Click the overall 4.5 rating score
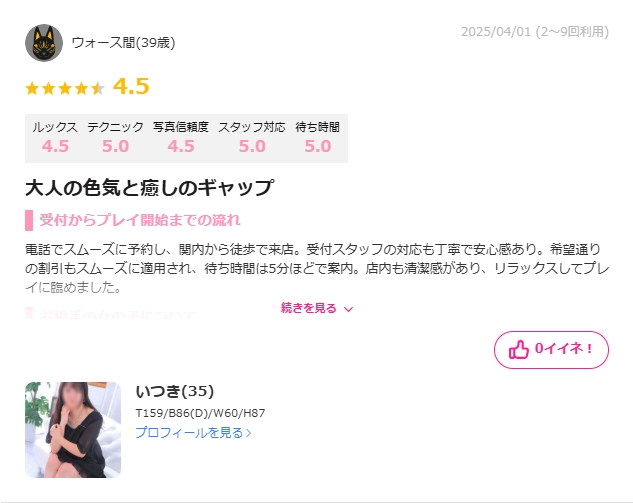 131,86
